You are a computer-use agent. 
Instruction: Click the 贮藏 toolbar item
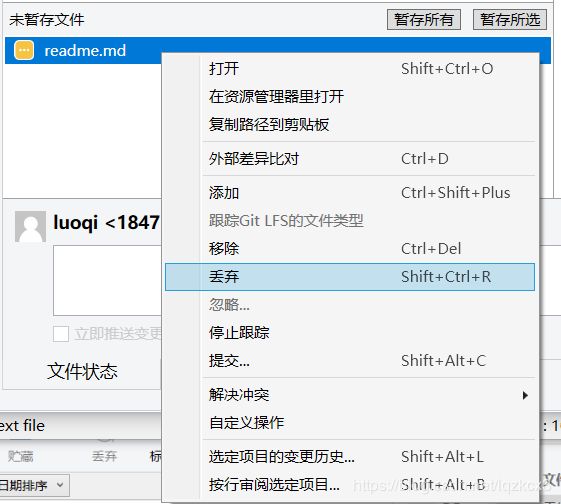[20, 456]
